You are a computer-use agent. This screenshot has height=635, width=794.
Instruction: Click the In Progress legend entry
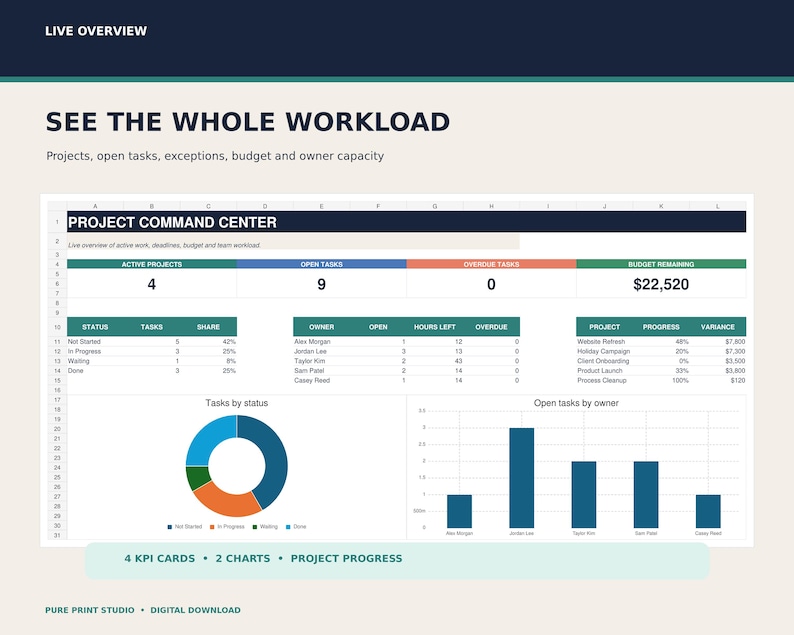click(x=227, y=527)
